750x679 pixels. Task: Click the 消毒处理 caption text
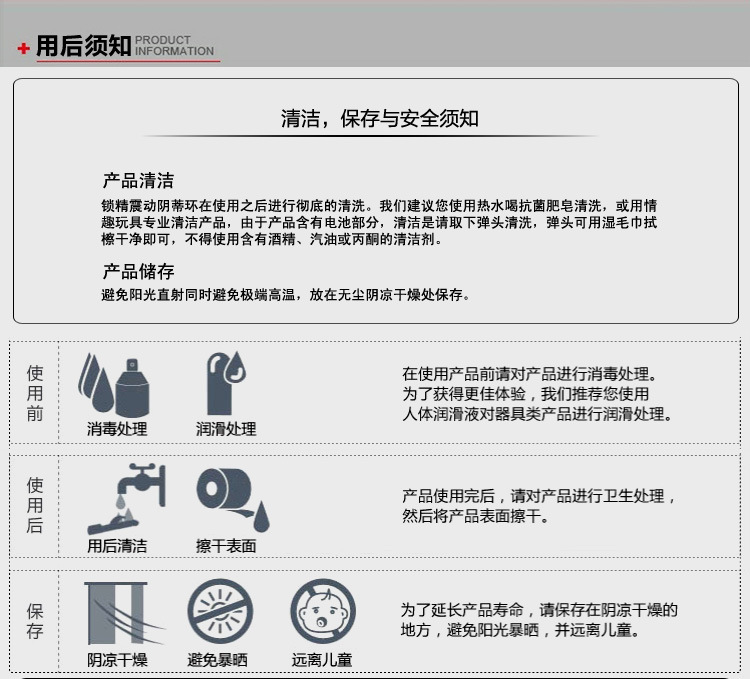117,429
